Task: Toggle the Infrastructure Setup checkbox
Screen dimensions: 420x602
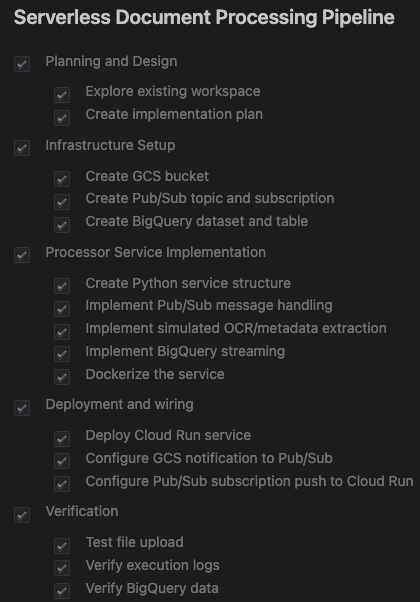Action: [x=22, y=148]
